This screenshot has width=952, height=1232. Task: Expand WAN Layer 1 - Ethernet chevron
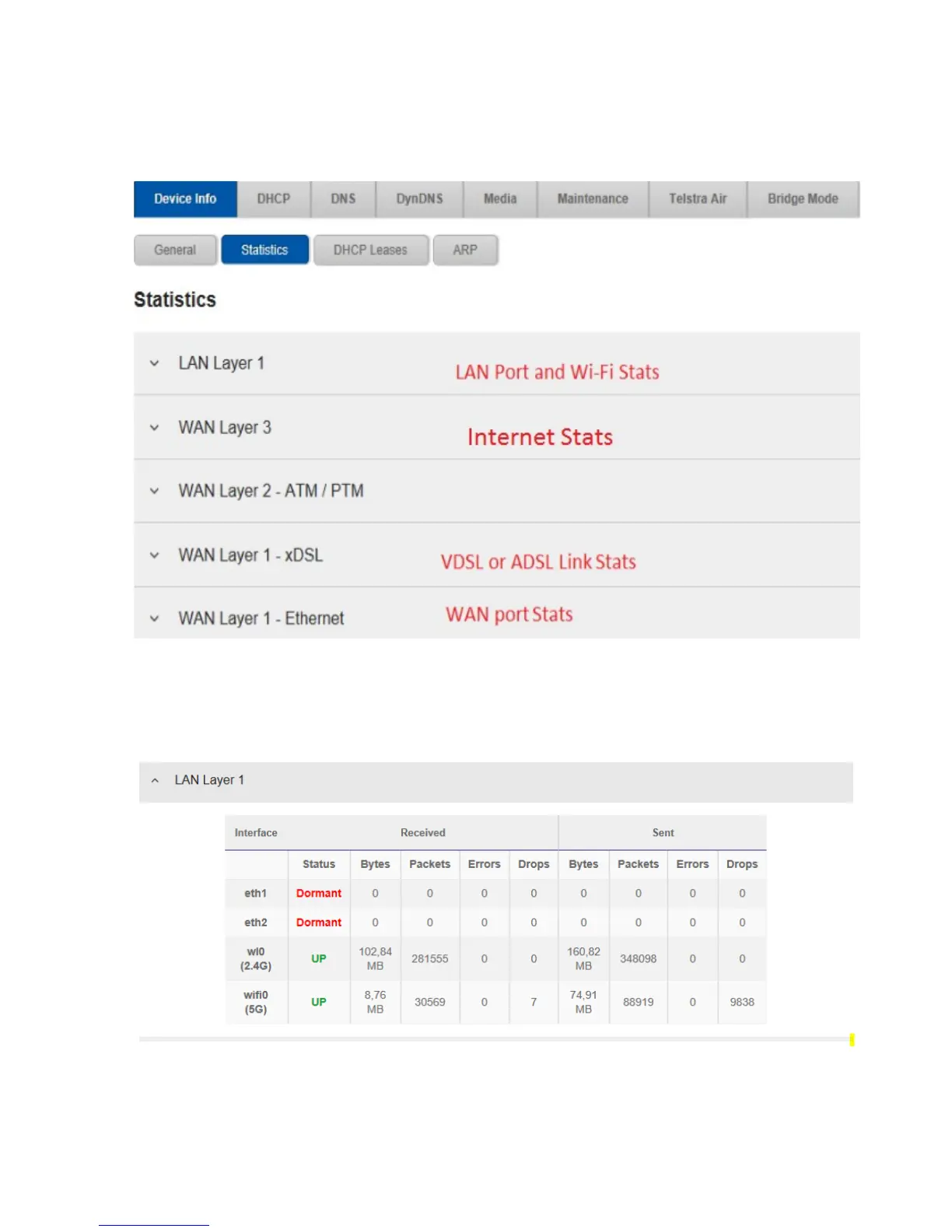[154, 618]
